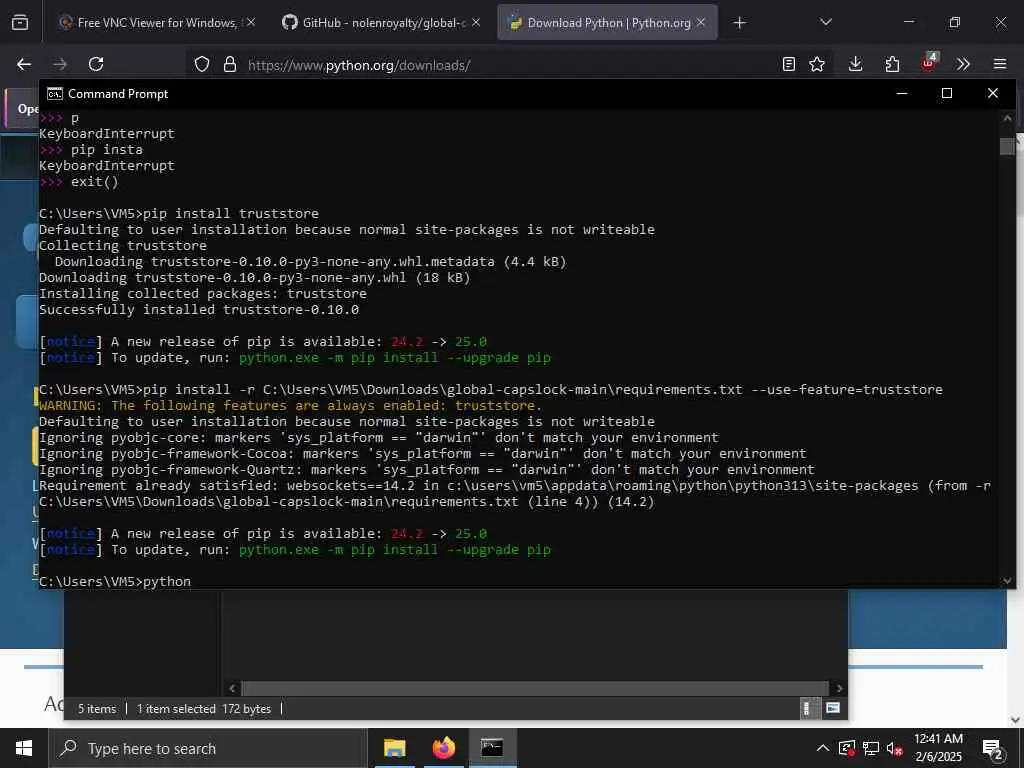Close the GitHub tab

[x=476, y=23]
